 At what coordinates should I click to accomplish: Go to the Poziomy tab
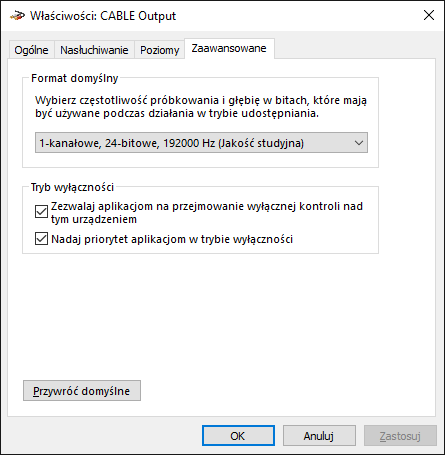[x=160, y=50]
